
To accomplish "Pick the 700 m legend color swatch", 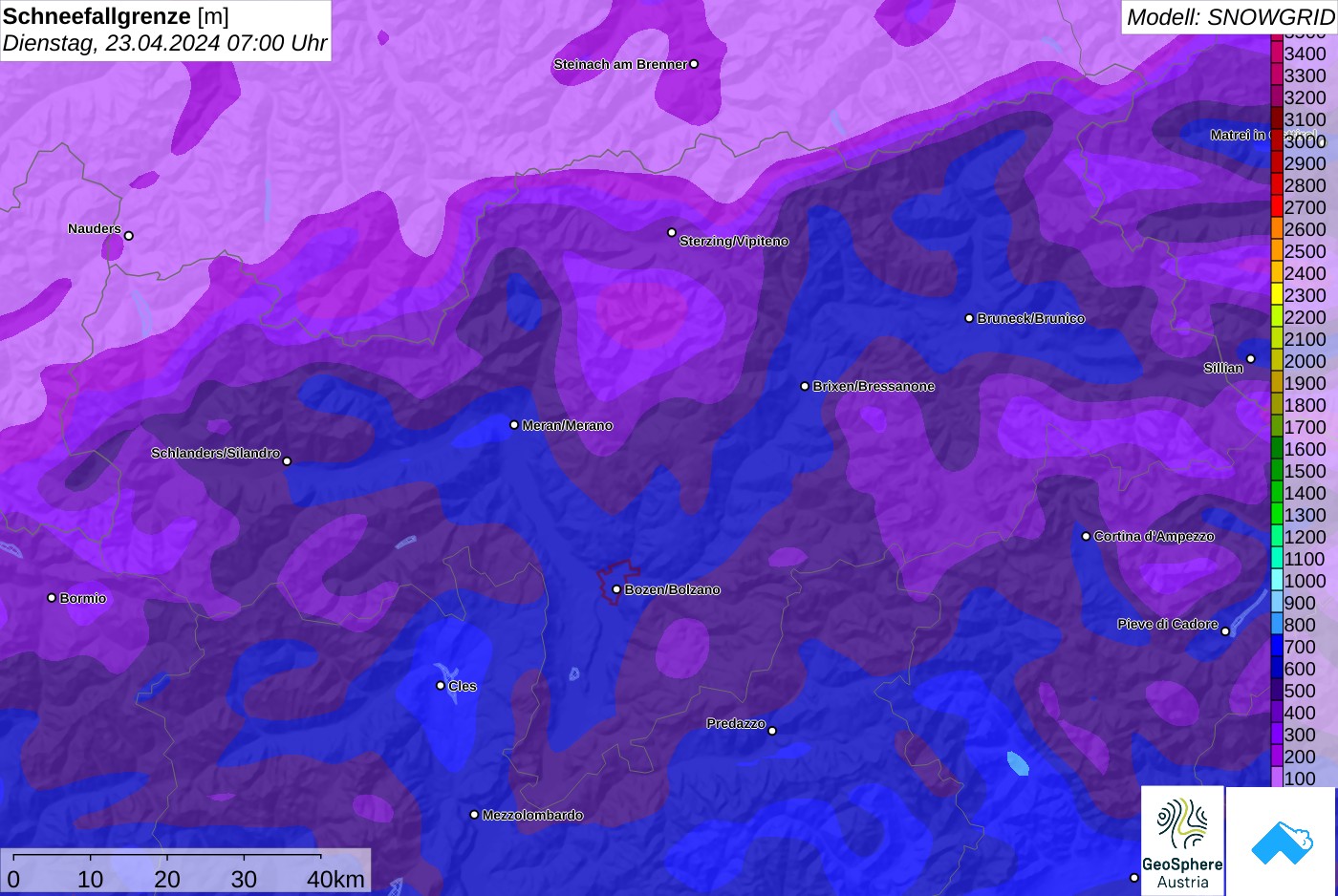I will tap(1277, 646).
